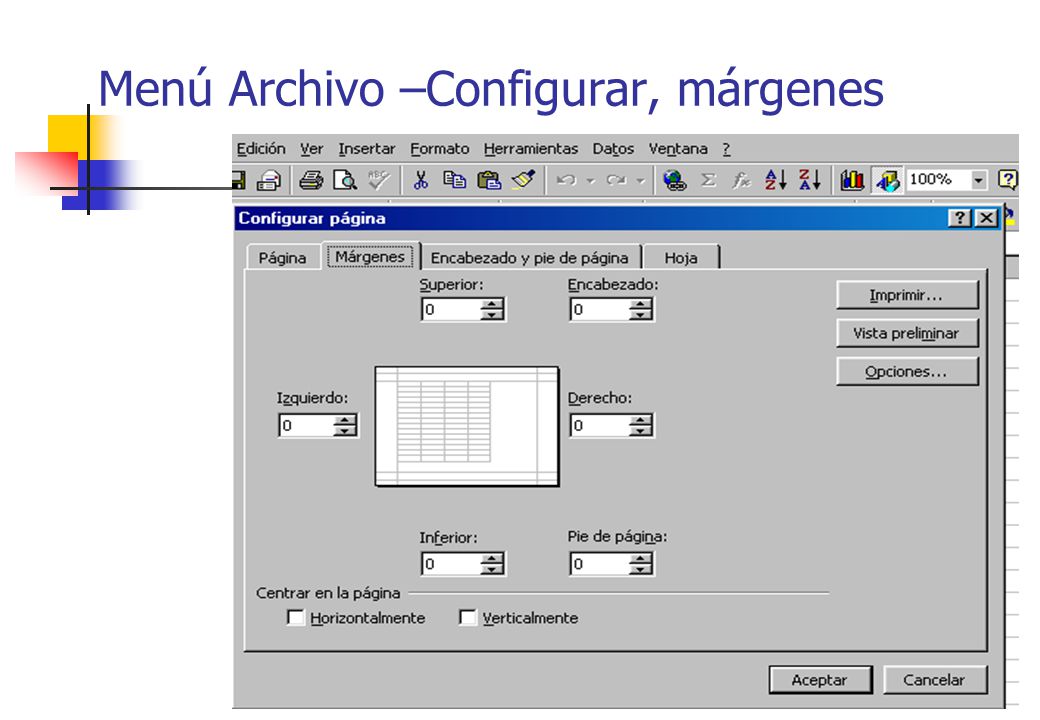This screenshot has height=720, width=1040.
Task: Decrease the Pie de página value with down arrow
Action: click(x=641, y=569)
